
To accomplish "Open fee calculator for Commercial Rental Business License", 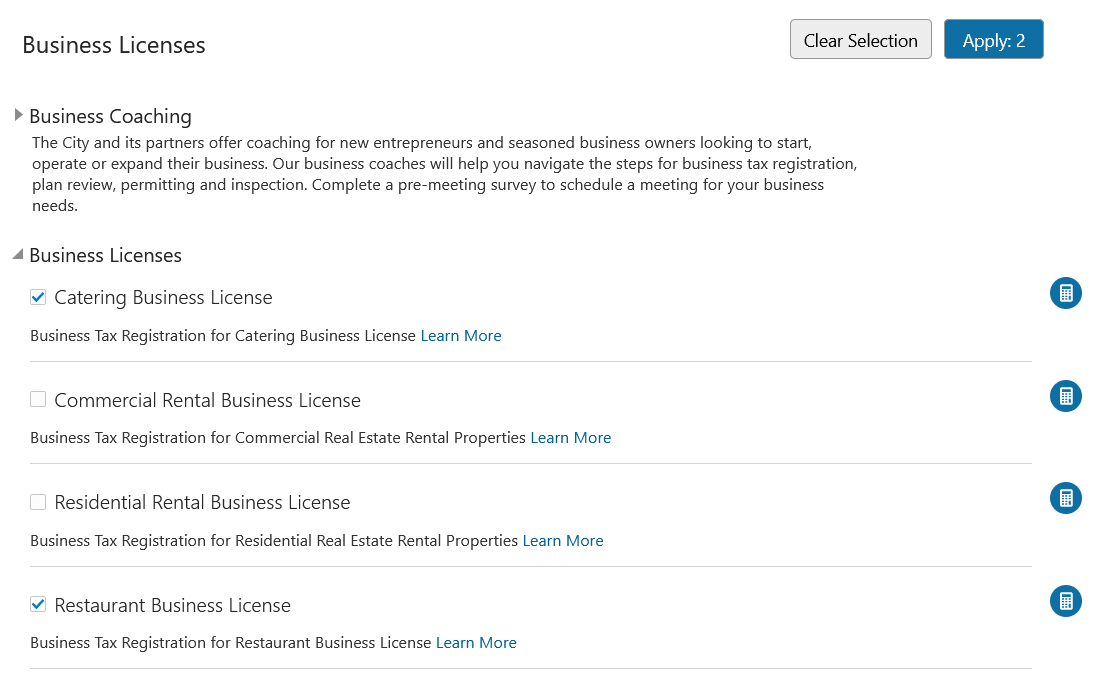I will [x=1065, y=396].
